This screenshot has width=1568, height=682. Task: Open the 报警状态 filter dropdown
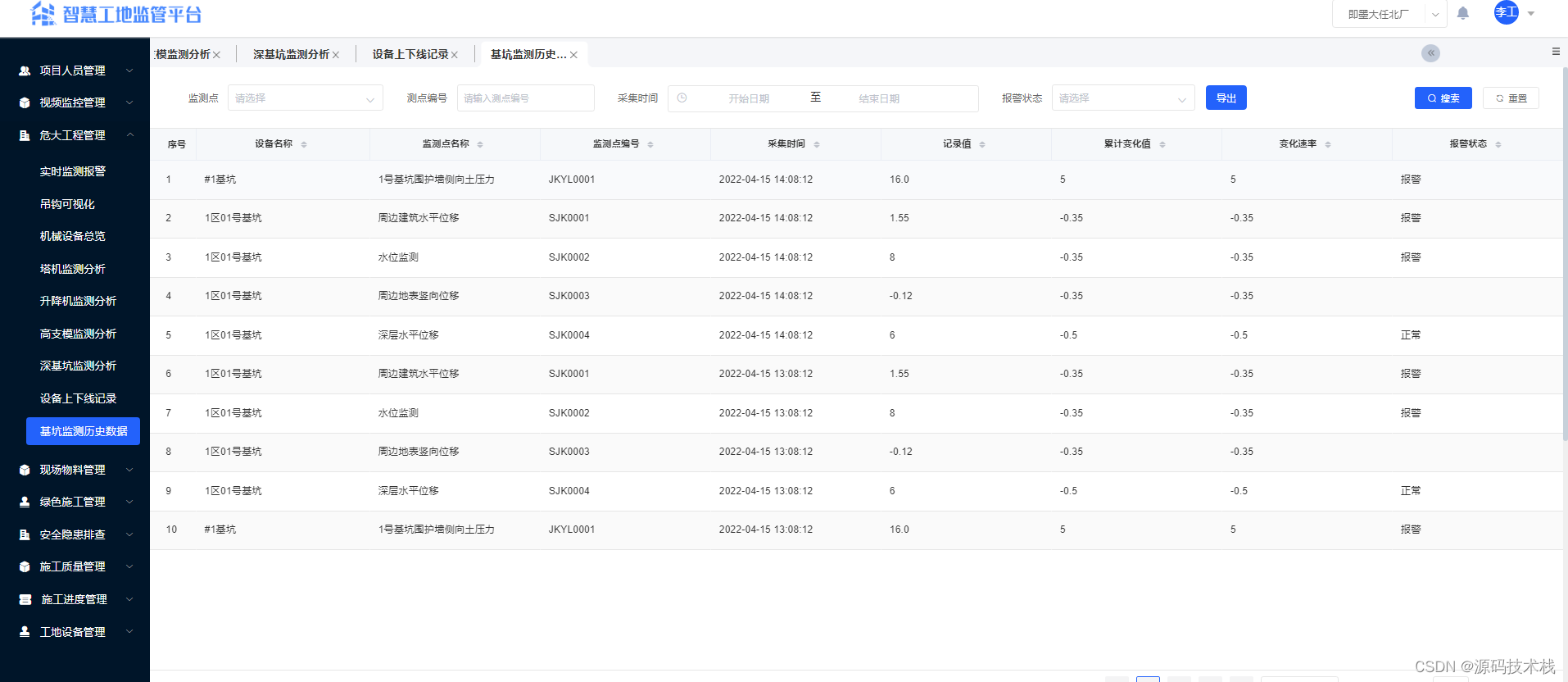point(1123,98)
